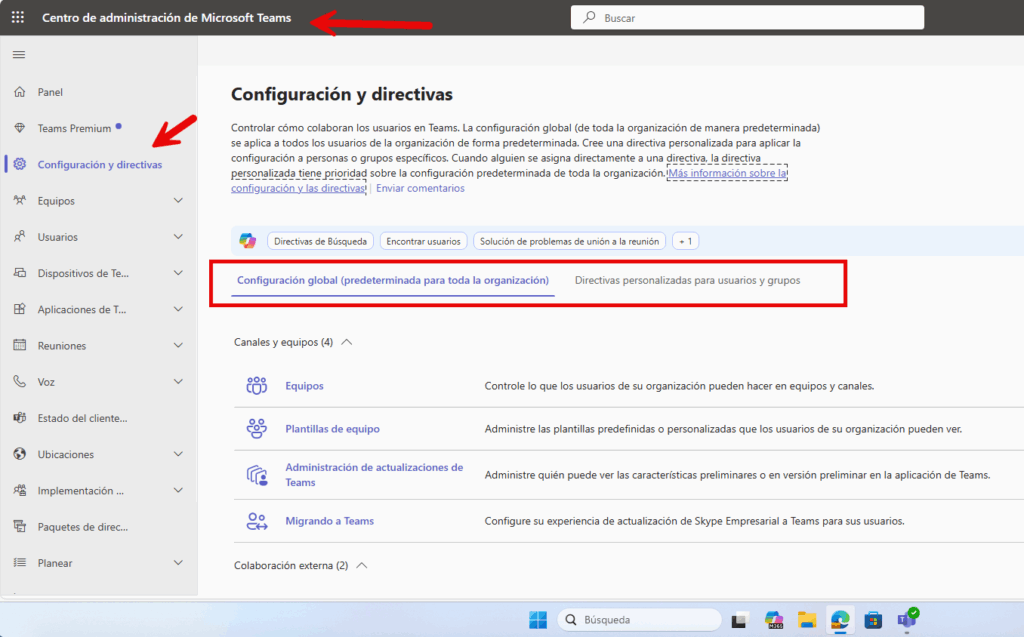Click the Buscar search field at top

pyautogui.click(x=750, y=18)
